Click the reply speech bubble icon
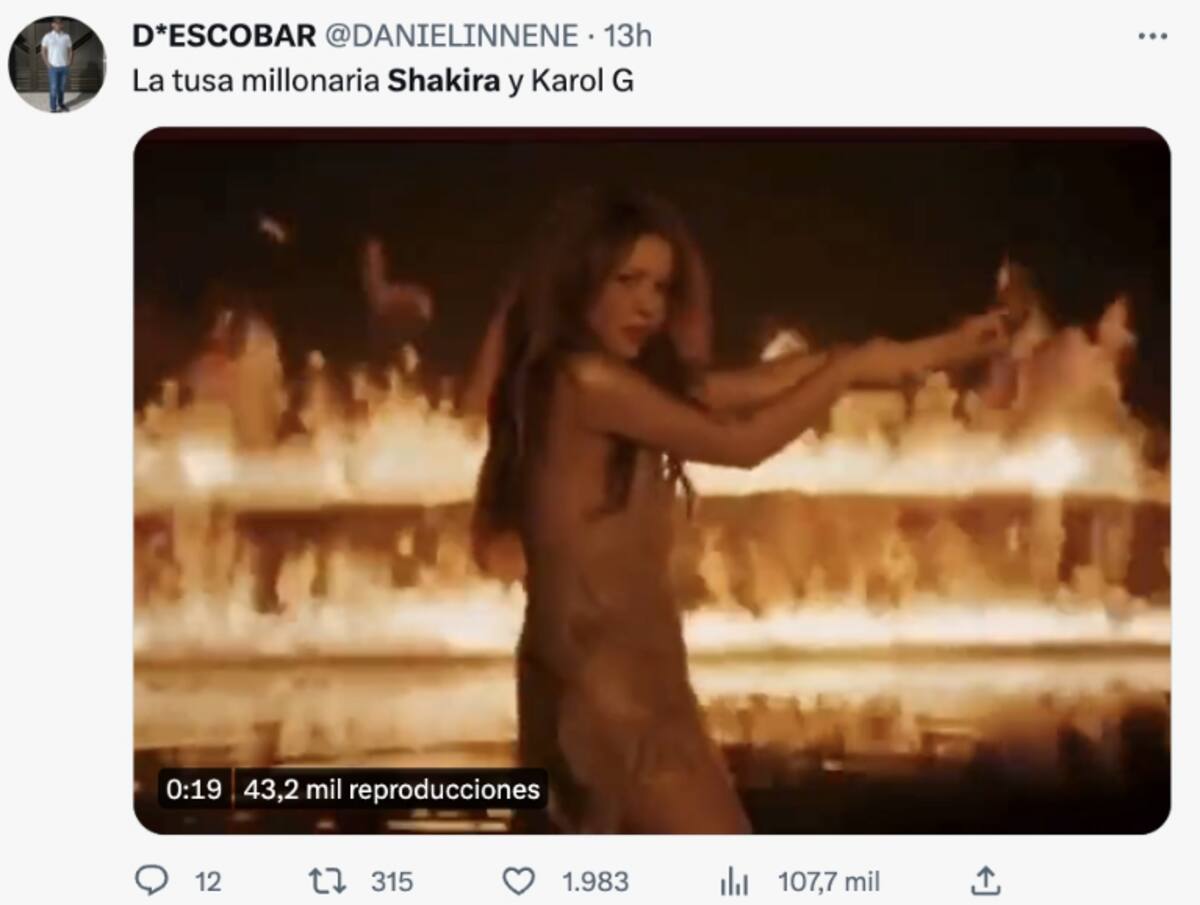 coord(151,881)
